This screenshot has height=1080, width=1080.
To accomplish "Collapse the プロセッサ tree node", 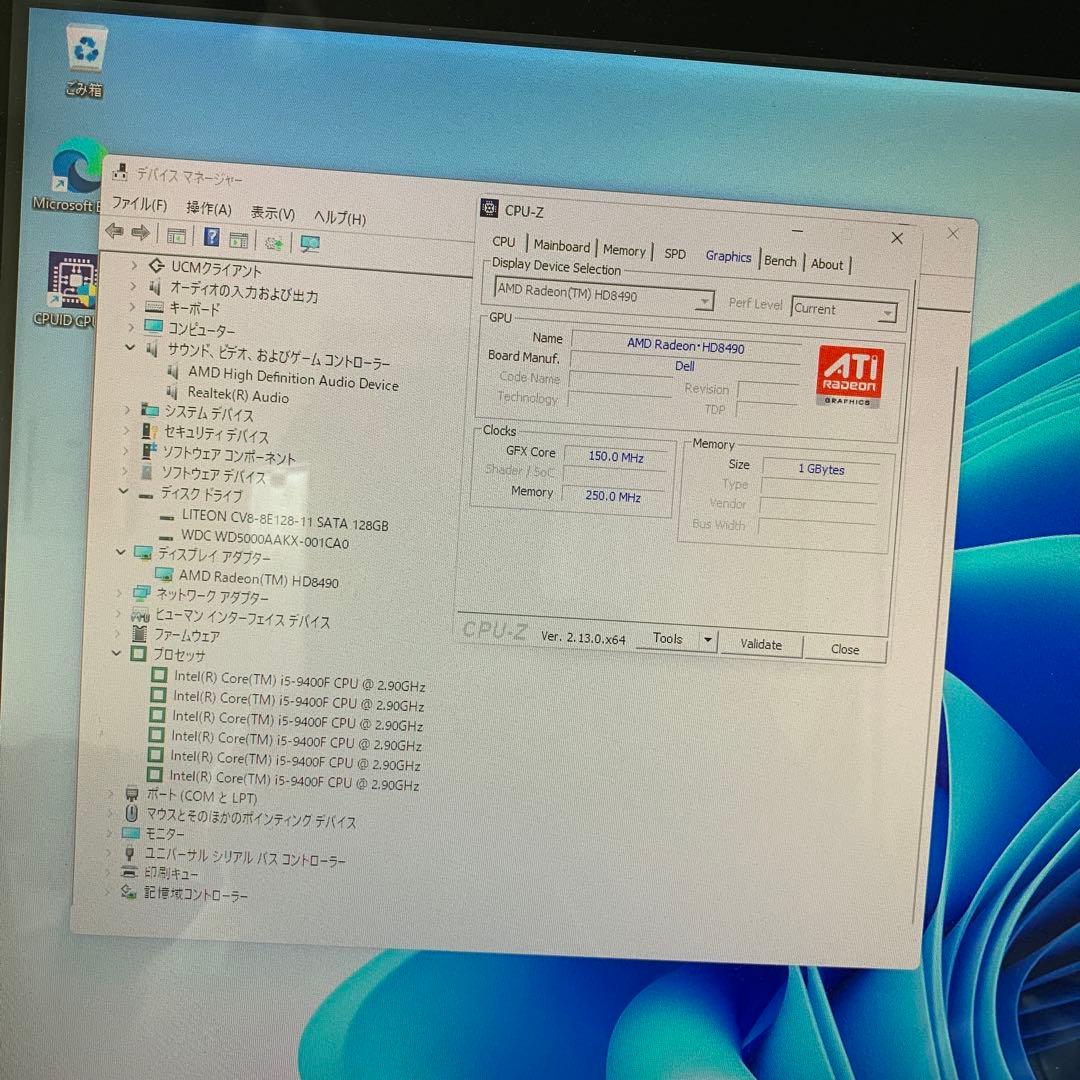I will coord(116,655).
